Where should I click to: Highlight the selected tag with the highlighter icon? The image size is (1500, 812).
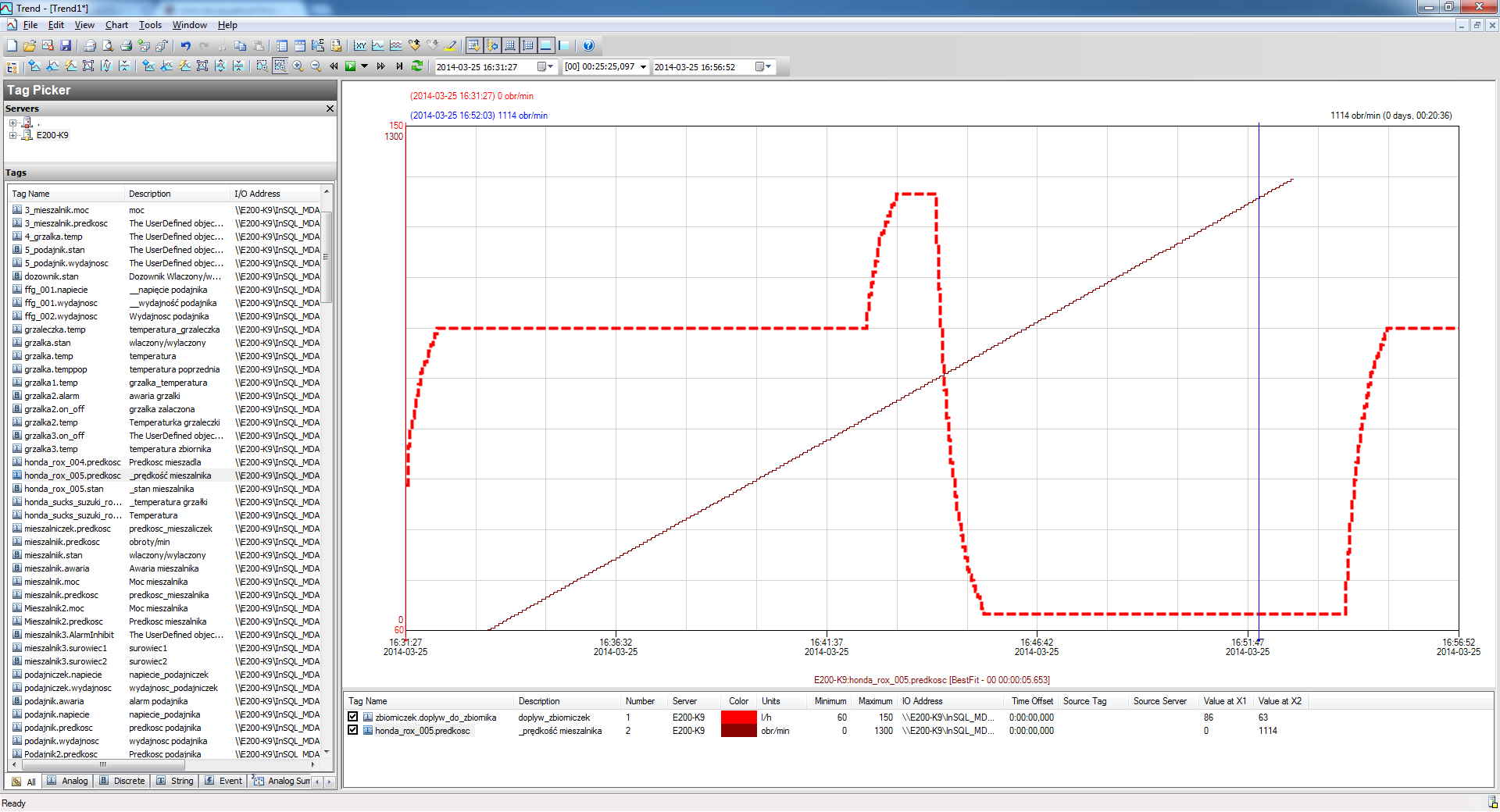(450, 46)
